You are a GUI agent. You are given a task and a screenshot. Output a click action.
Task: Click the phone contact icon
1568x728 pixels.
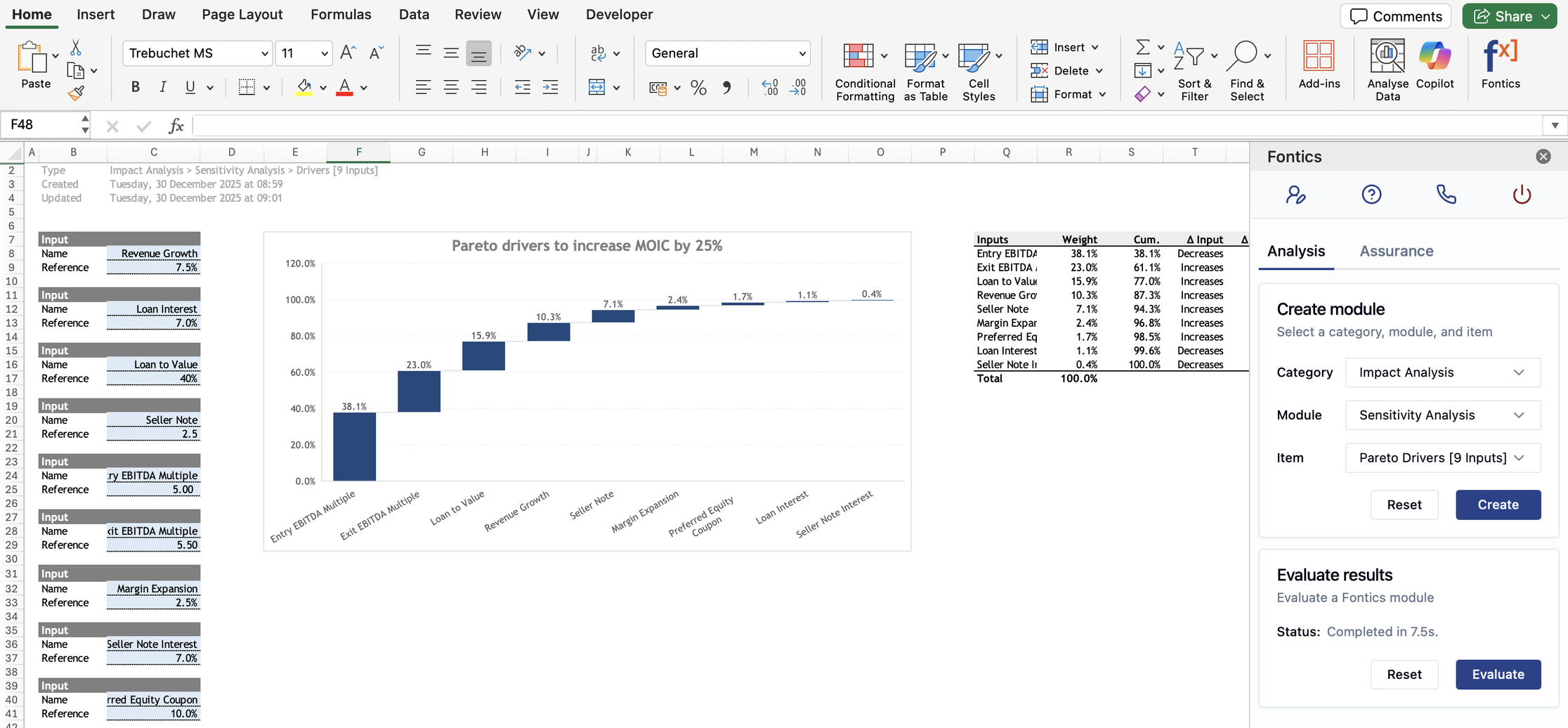[1446, 195]
